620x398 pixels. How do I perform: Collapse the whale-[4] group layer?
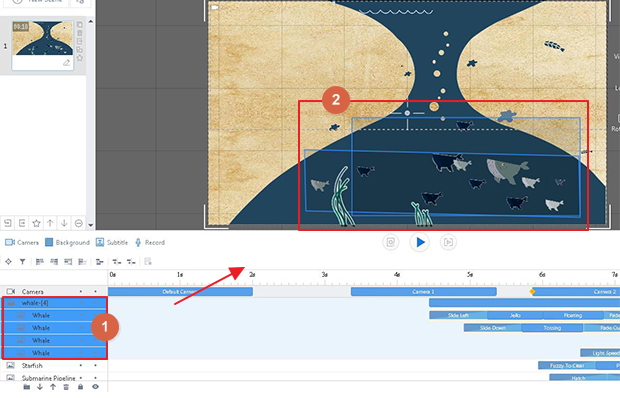point(11,303)
